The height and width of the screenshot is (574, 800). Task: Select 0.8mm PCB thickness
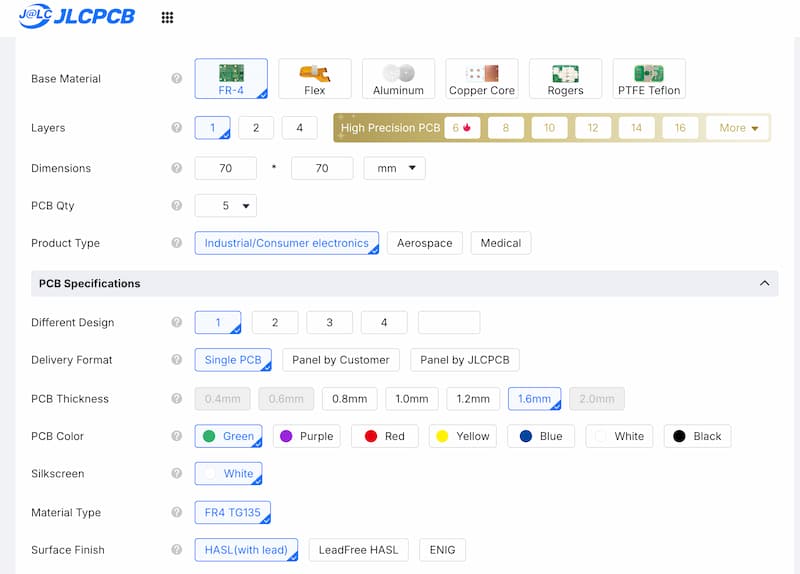[x=349, y=398]
